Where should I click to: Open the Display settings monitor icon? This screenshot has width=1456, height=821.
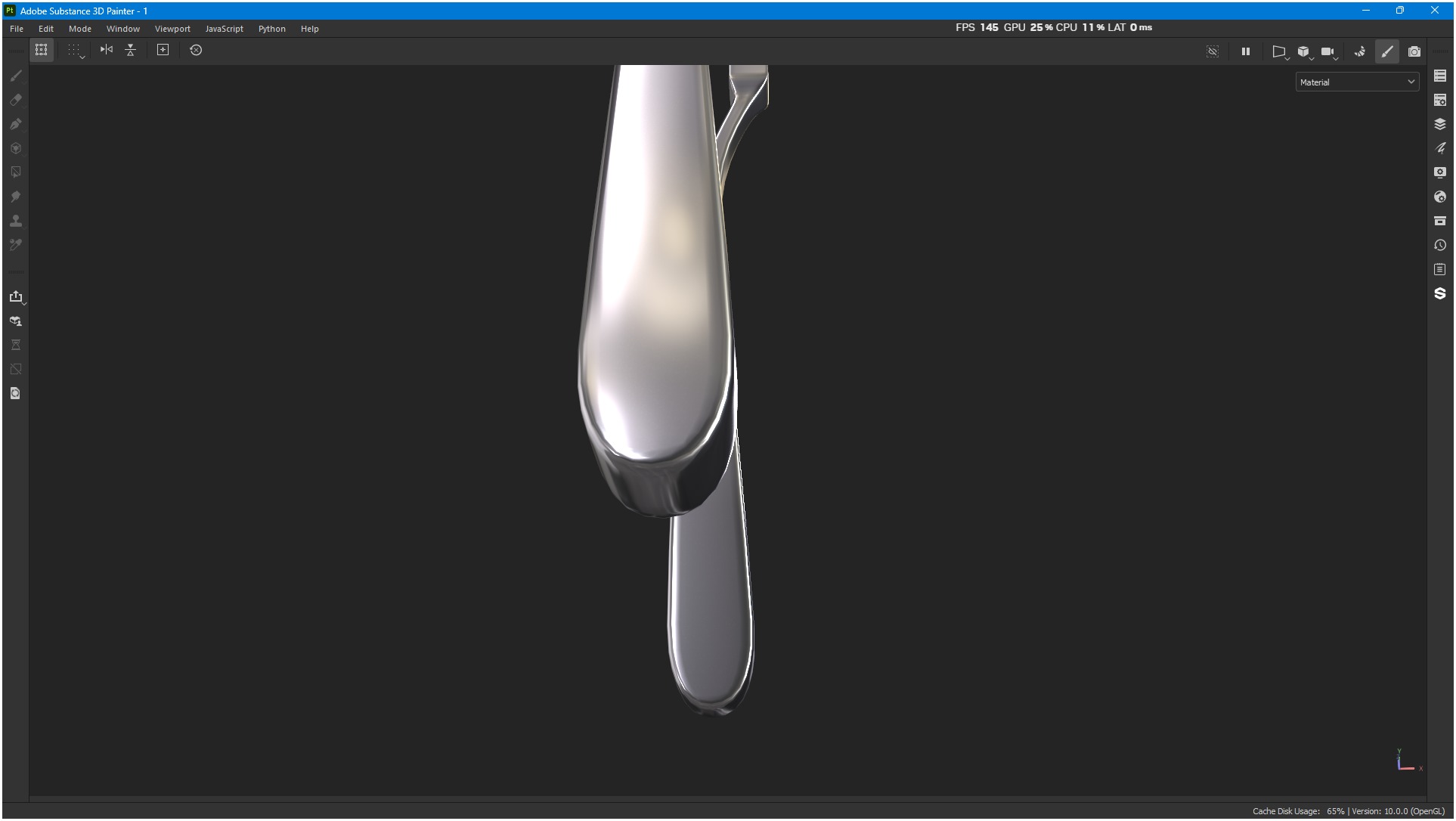tap(1439, 172)
